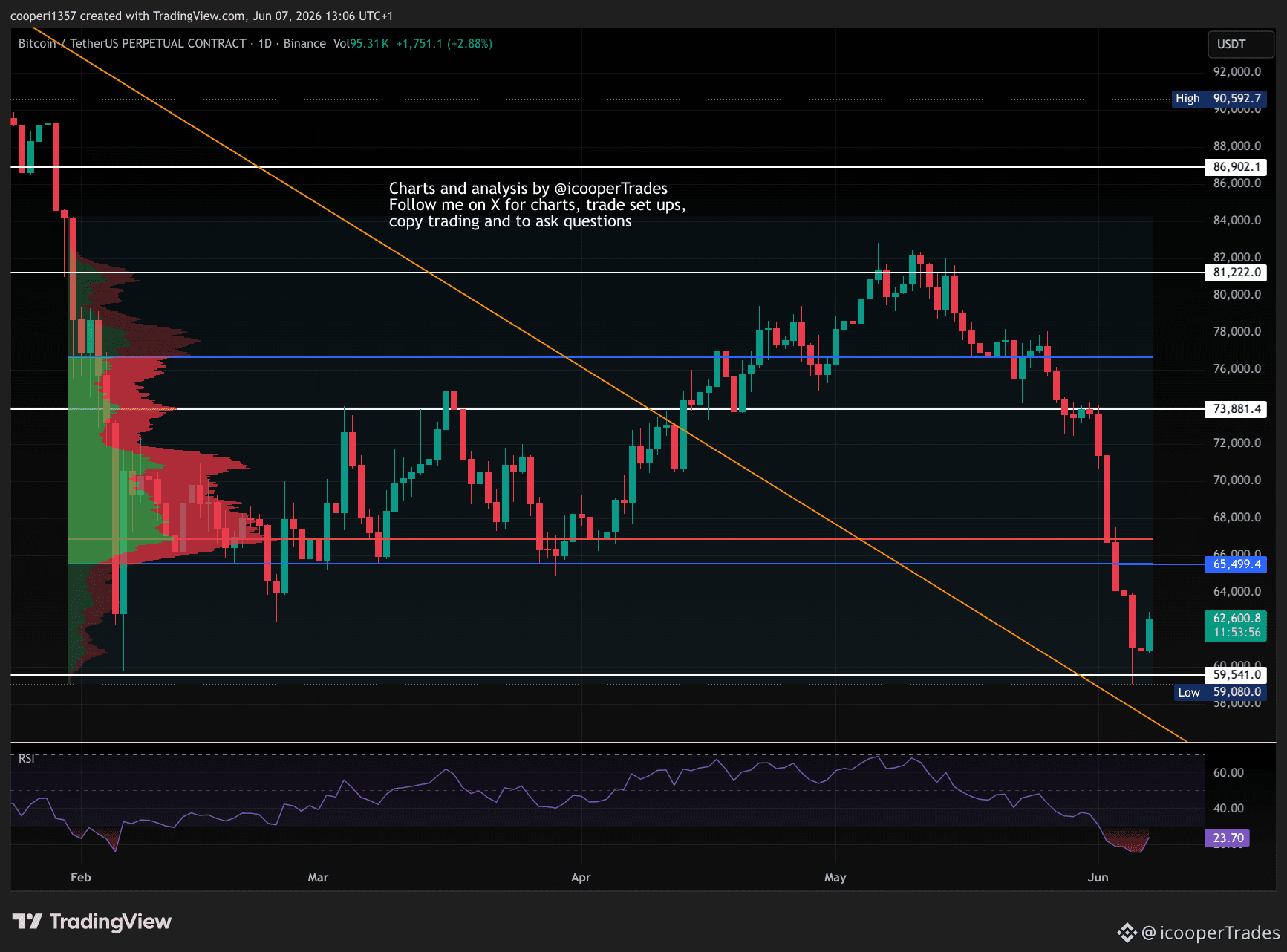Click the 86,902.1 price level label

click(x=1236, y=167)
